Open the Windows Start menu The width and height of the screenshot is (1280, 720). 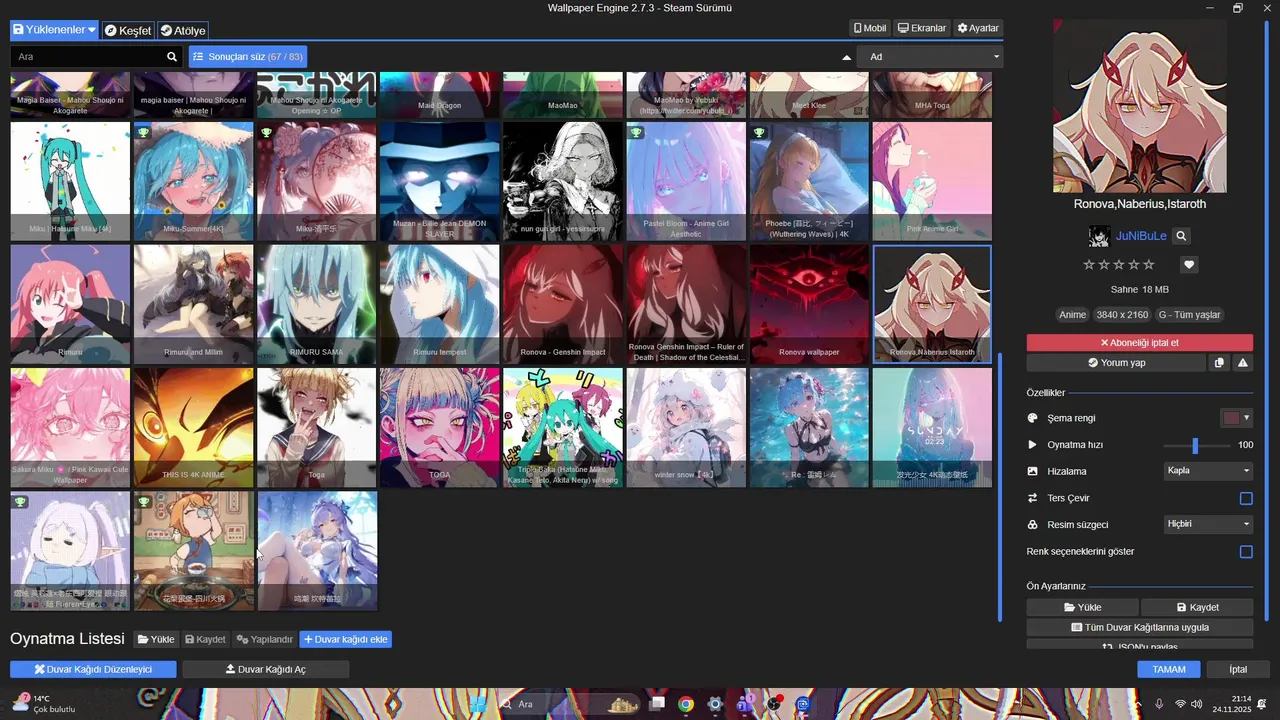478,704
